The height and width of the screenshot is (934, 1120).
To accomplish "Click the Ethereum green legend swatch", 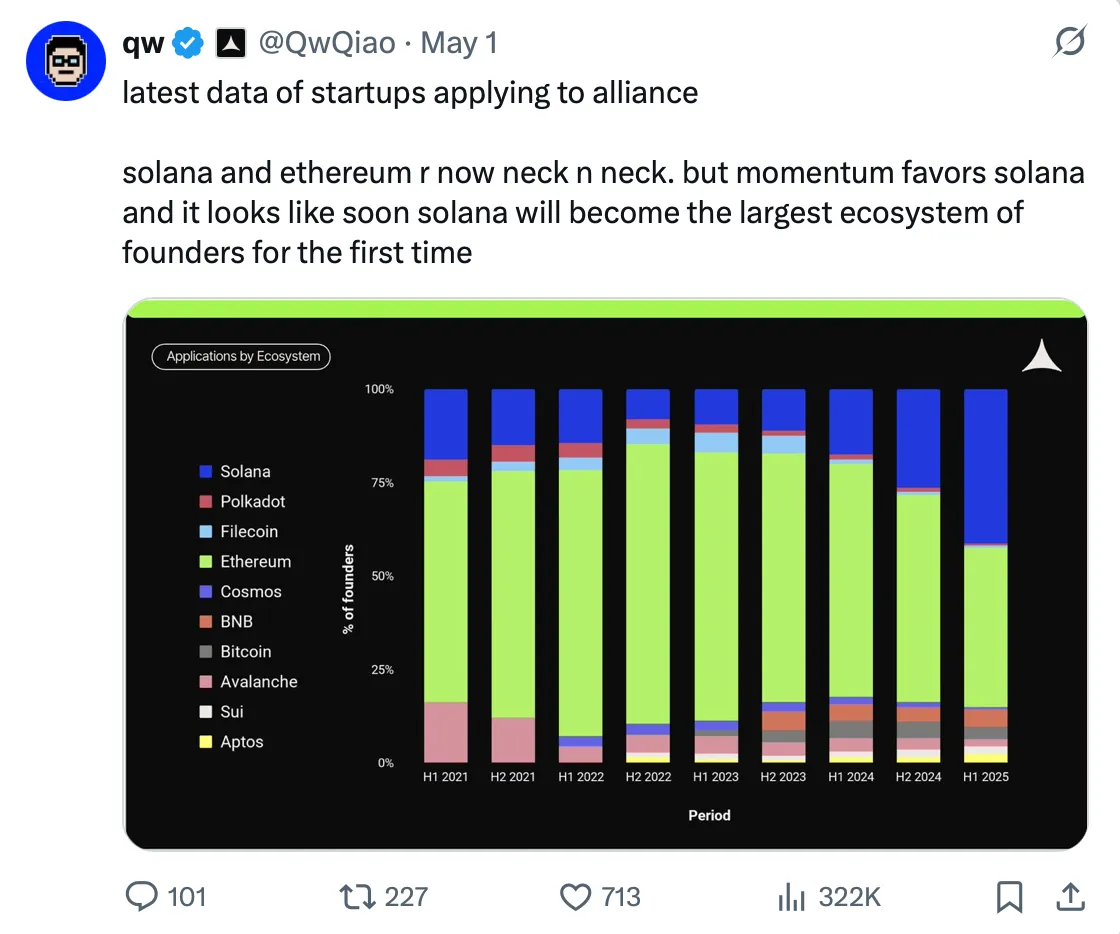I will tap(207, 561).
